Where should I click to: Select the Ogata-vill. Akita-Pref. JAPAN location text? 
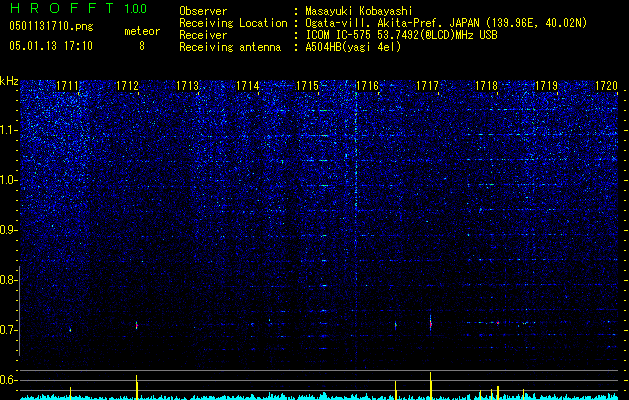(x=446, y=23)
